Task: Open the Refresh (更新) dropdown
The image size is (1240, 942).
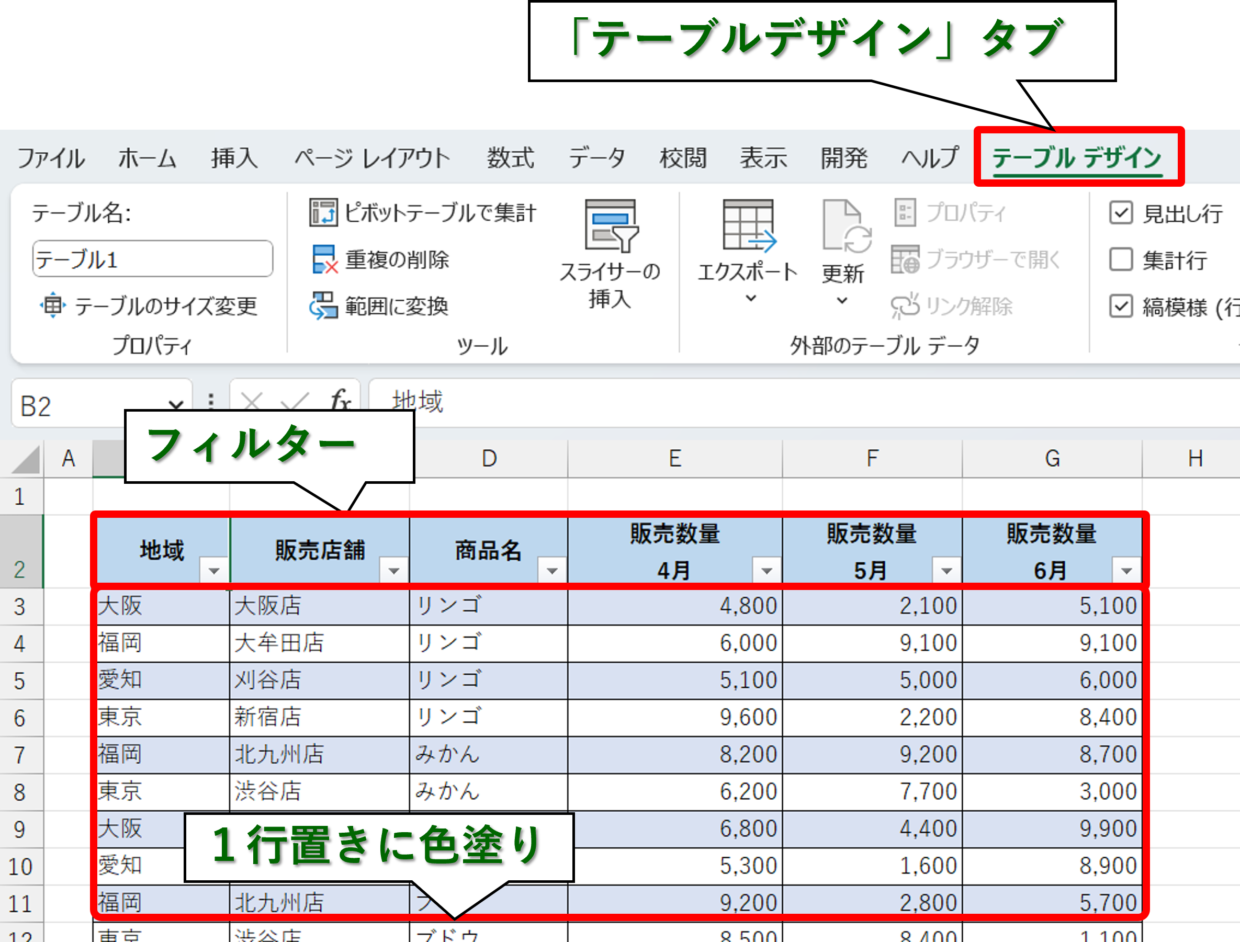Action: [843, 254]
